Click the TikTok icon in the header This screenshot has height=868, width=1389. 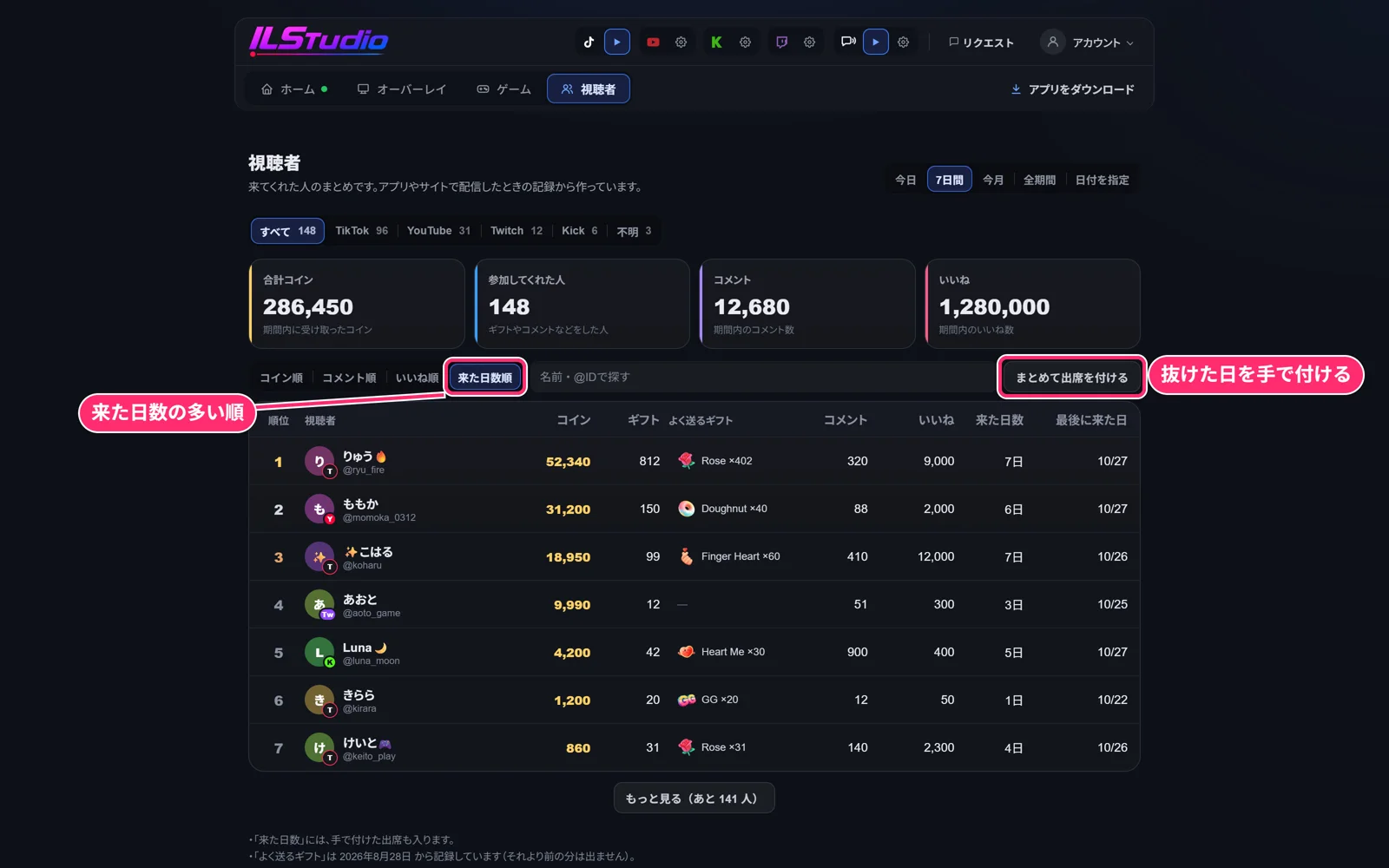[589, 42]
